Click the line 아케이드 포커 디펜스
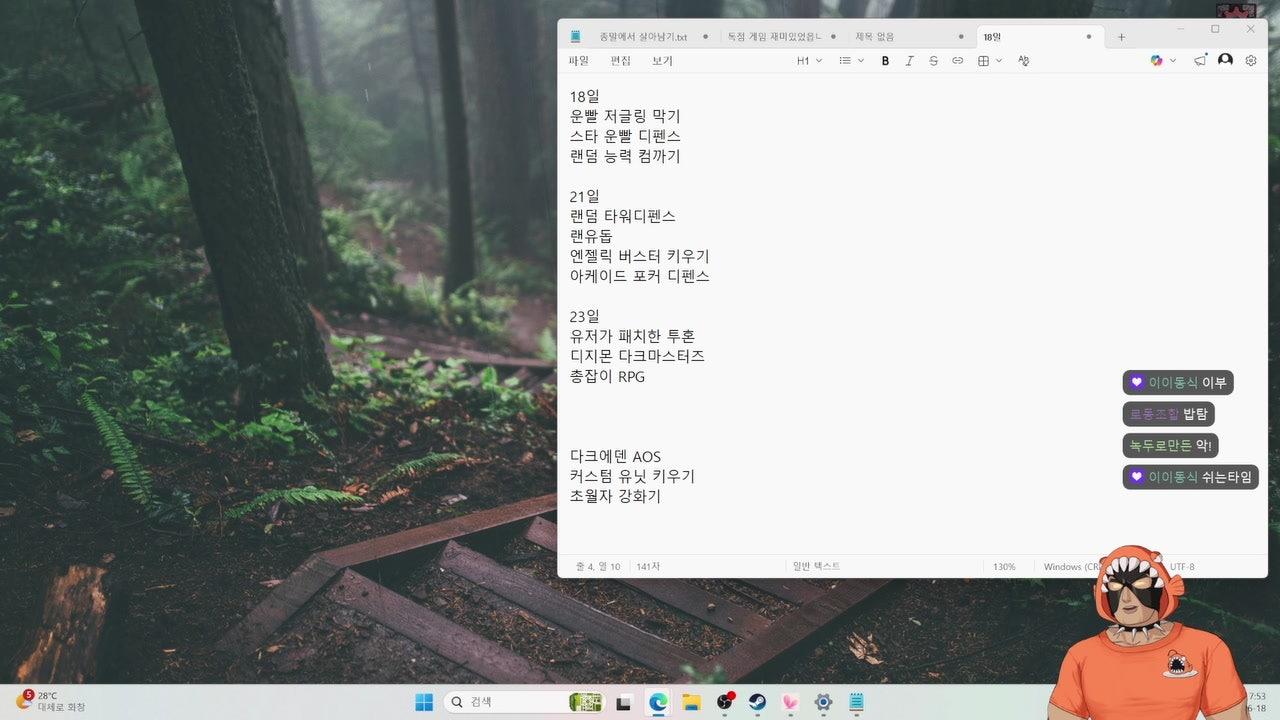Image resolution: width=1280 pixels, height=720 pixels. pyautogui.click(x=640, y=276)
